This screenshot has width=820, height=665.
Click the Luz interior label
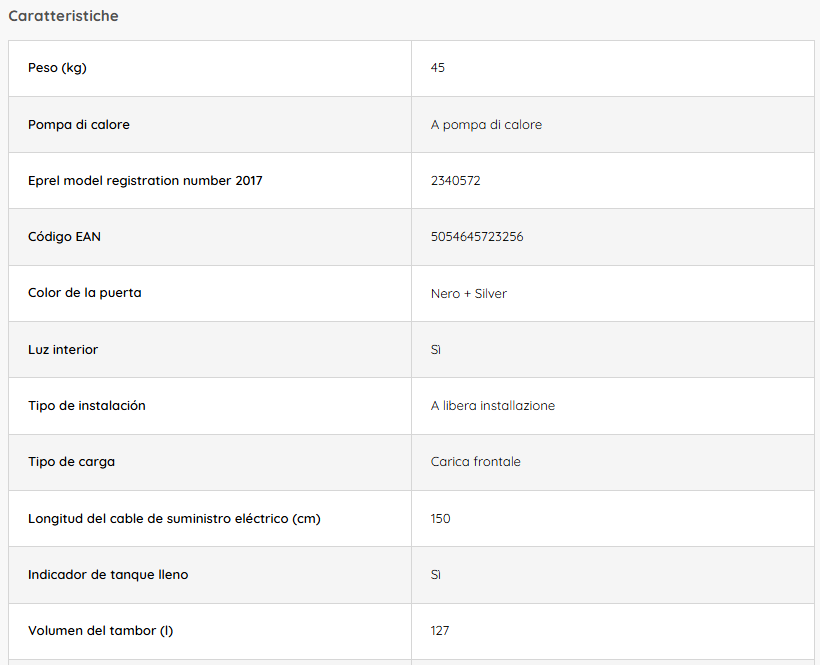(63, 350)
